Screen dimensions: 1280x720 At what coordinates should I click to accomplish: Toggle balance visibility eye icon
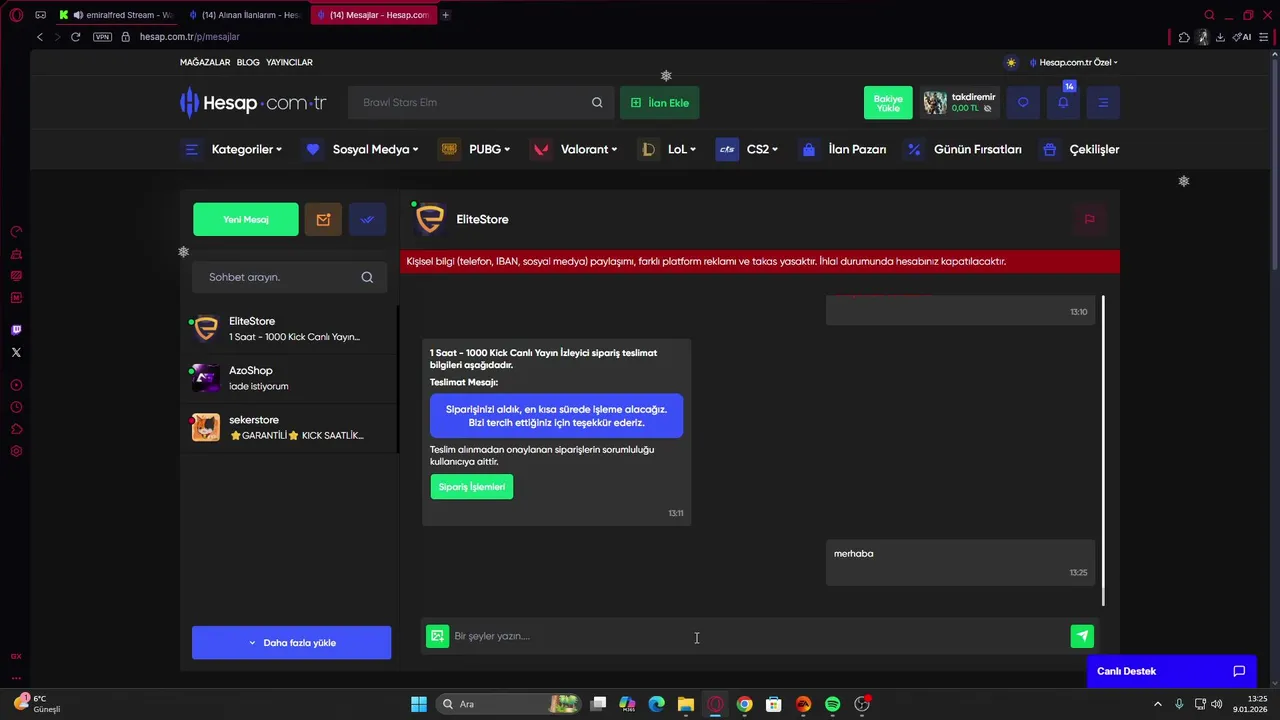[988, 108]
